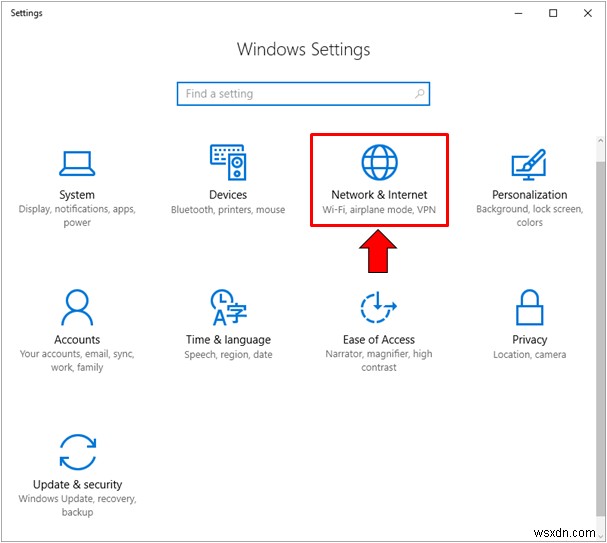Viewport: 607px width, 543px height.
Task: Close the Settings window
Action: click(x=587, y=13)
